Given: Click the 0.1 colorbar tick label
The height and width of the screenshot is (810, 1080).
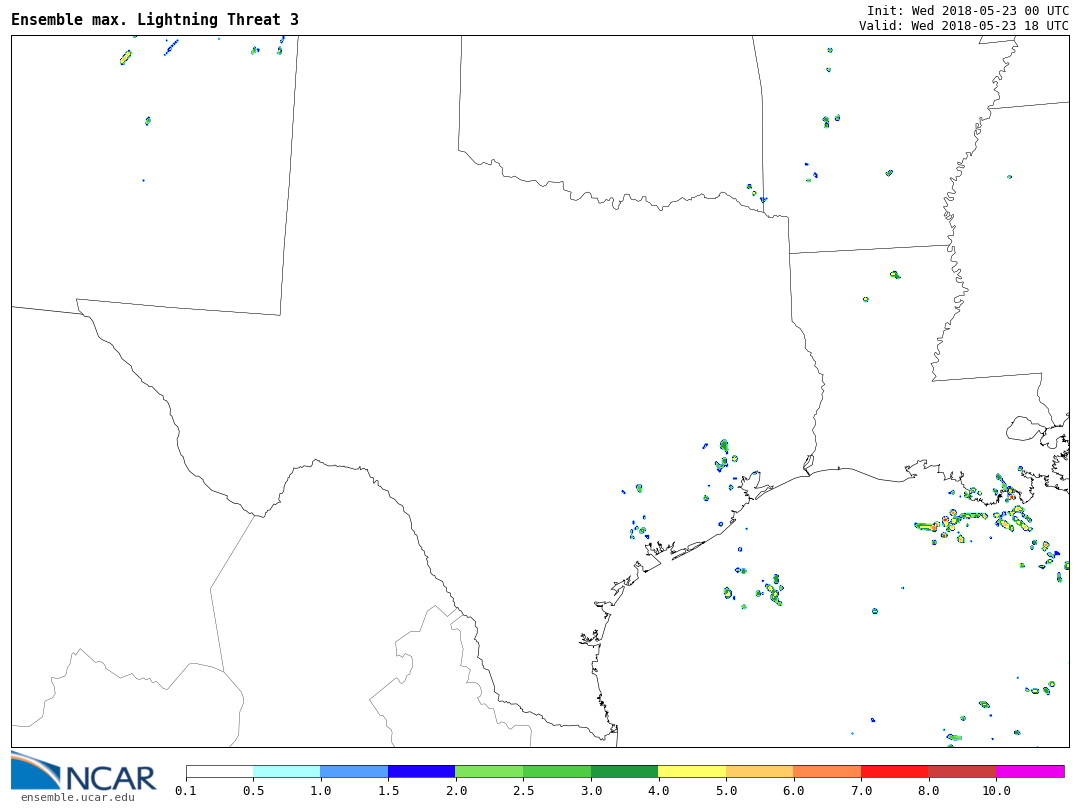Looking at the screenshot, I should coord(186,791).
